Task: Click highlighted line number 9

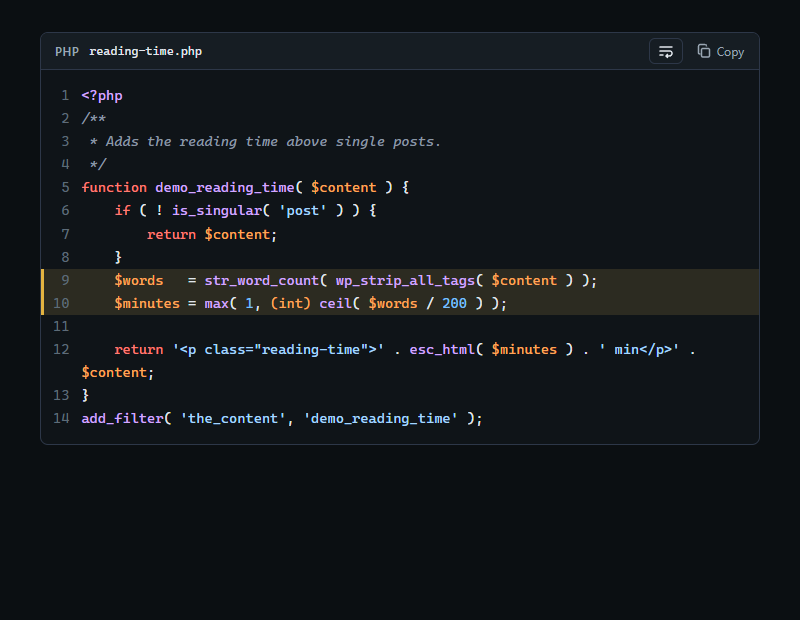Action: (x=65, y=280)
